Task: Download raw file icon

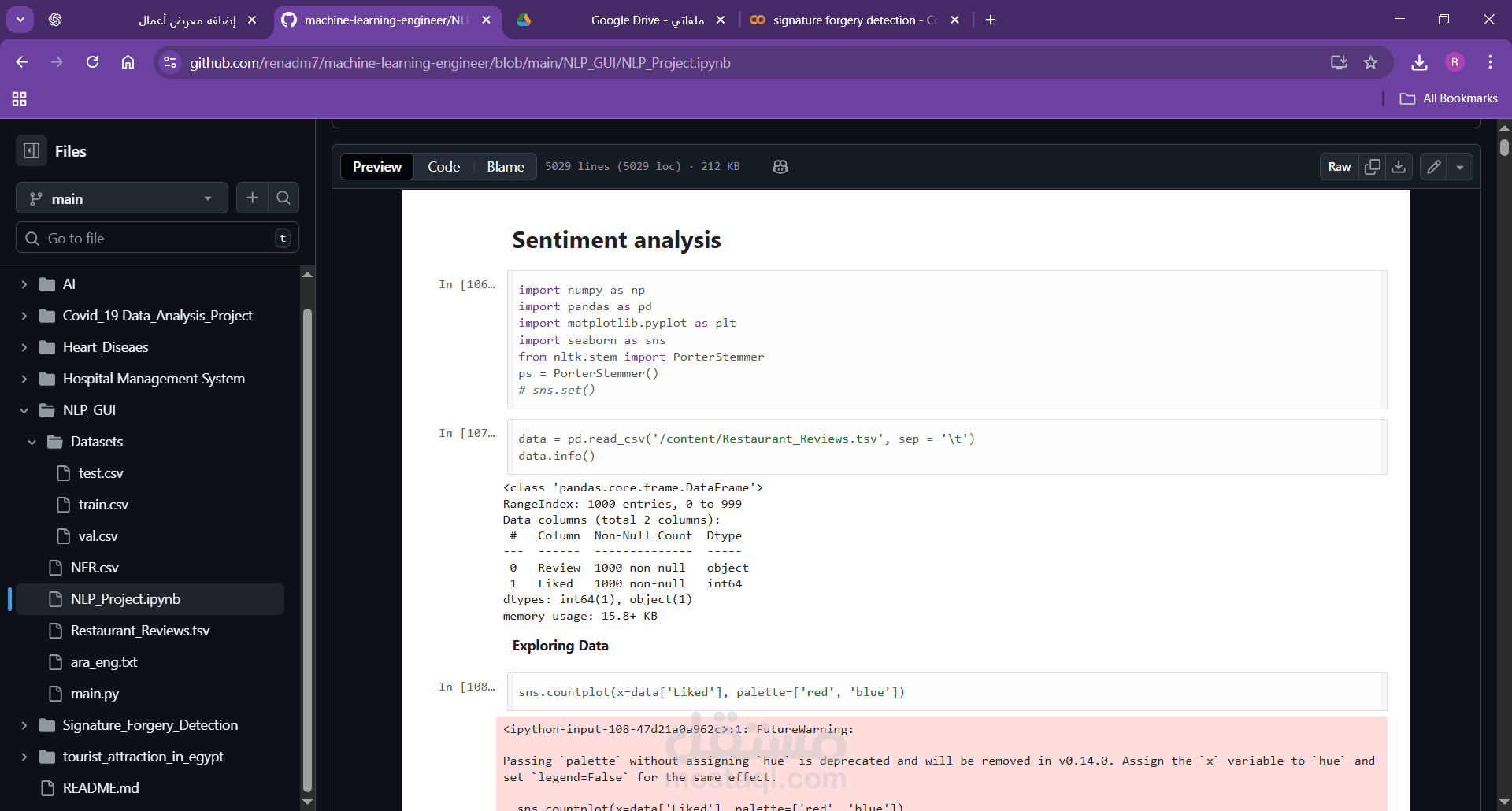Action: pos(1399,166)
